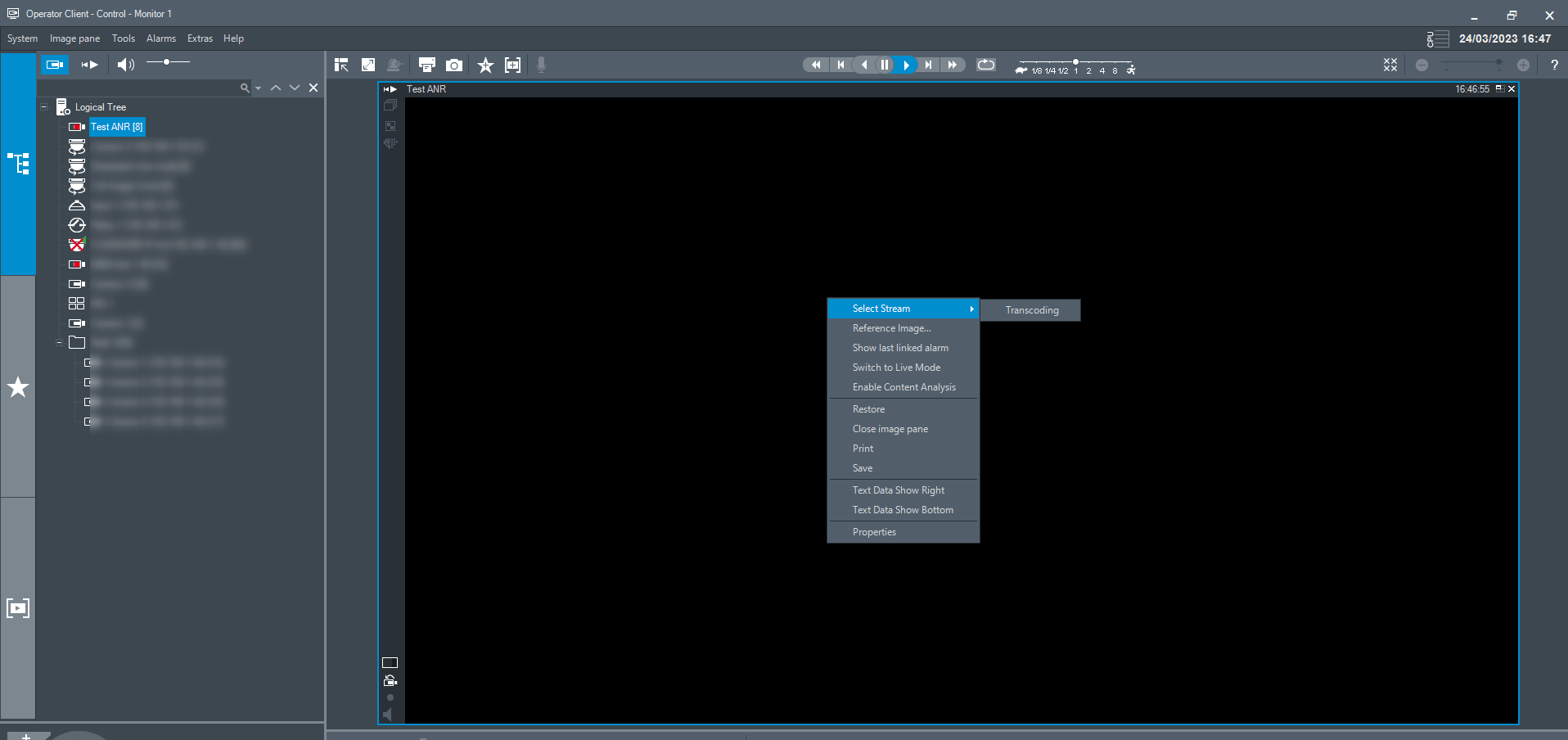Collapse the Logical Tree root node
The height and width of the screenshot is (740, 1568).
tap(43, 107)
